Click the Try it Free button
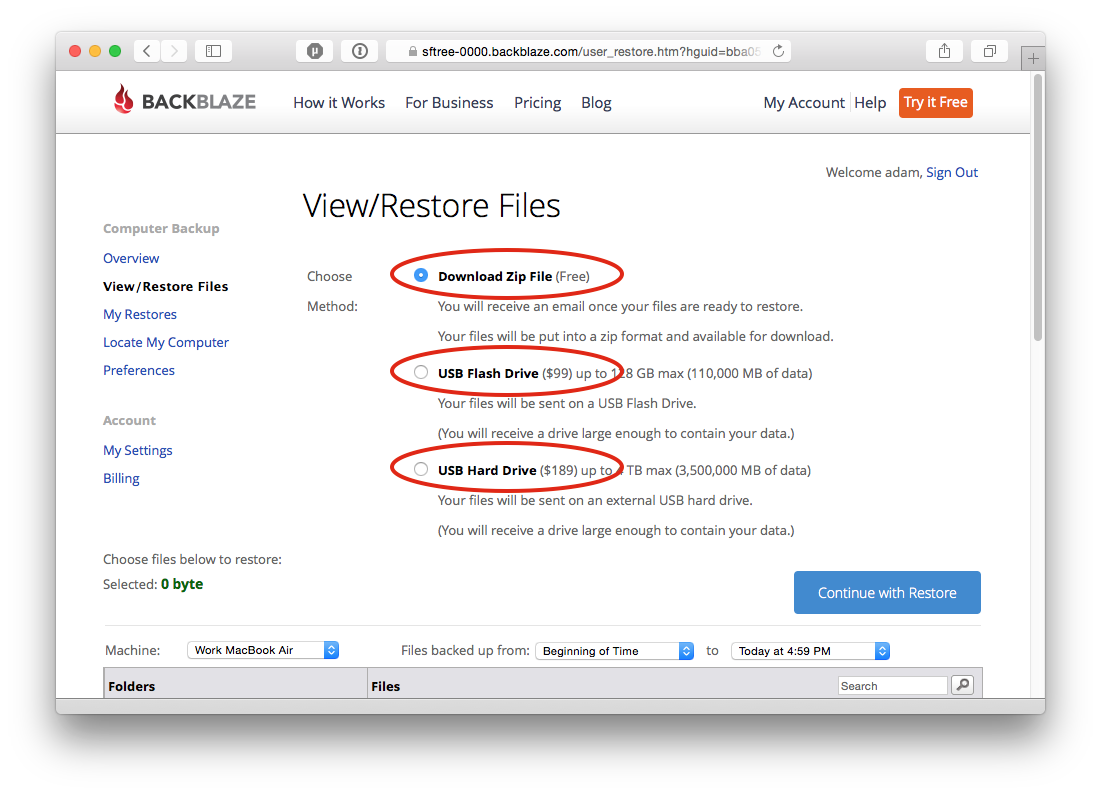The height and width of the screenshot is (794, 1101). tap(935, 102)
